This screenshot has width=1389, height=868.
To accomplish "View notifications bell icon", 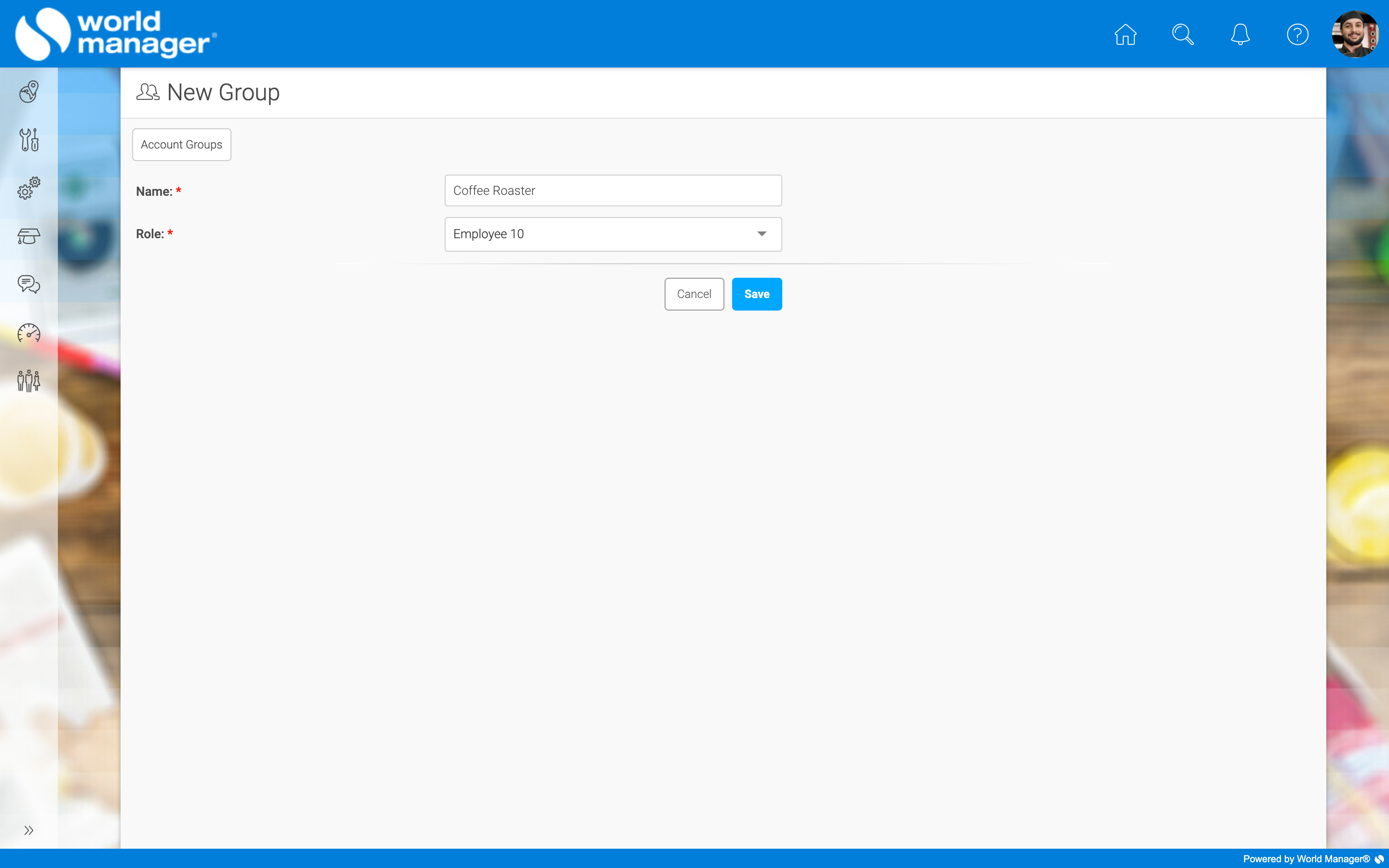I will (1240, 34).
